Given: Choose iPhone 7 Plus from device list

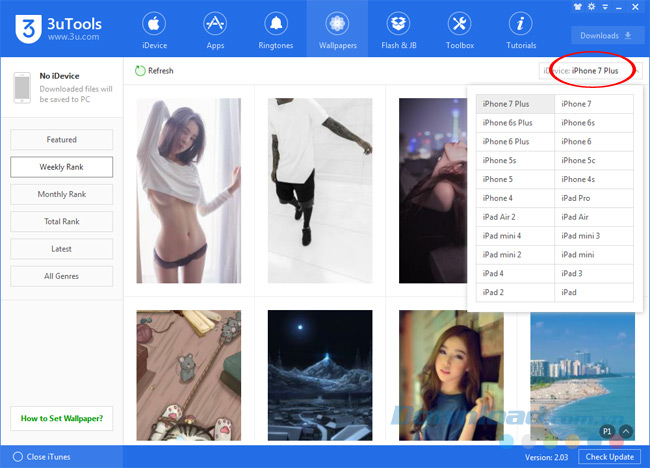Looking at the screenshot, I should 515,104.
